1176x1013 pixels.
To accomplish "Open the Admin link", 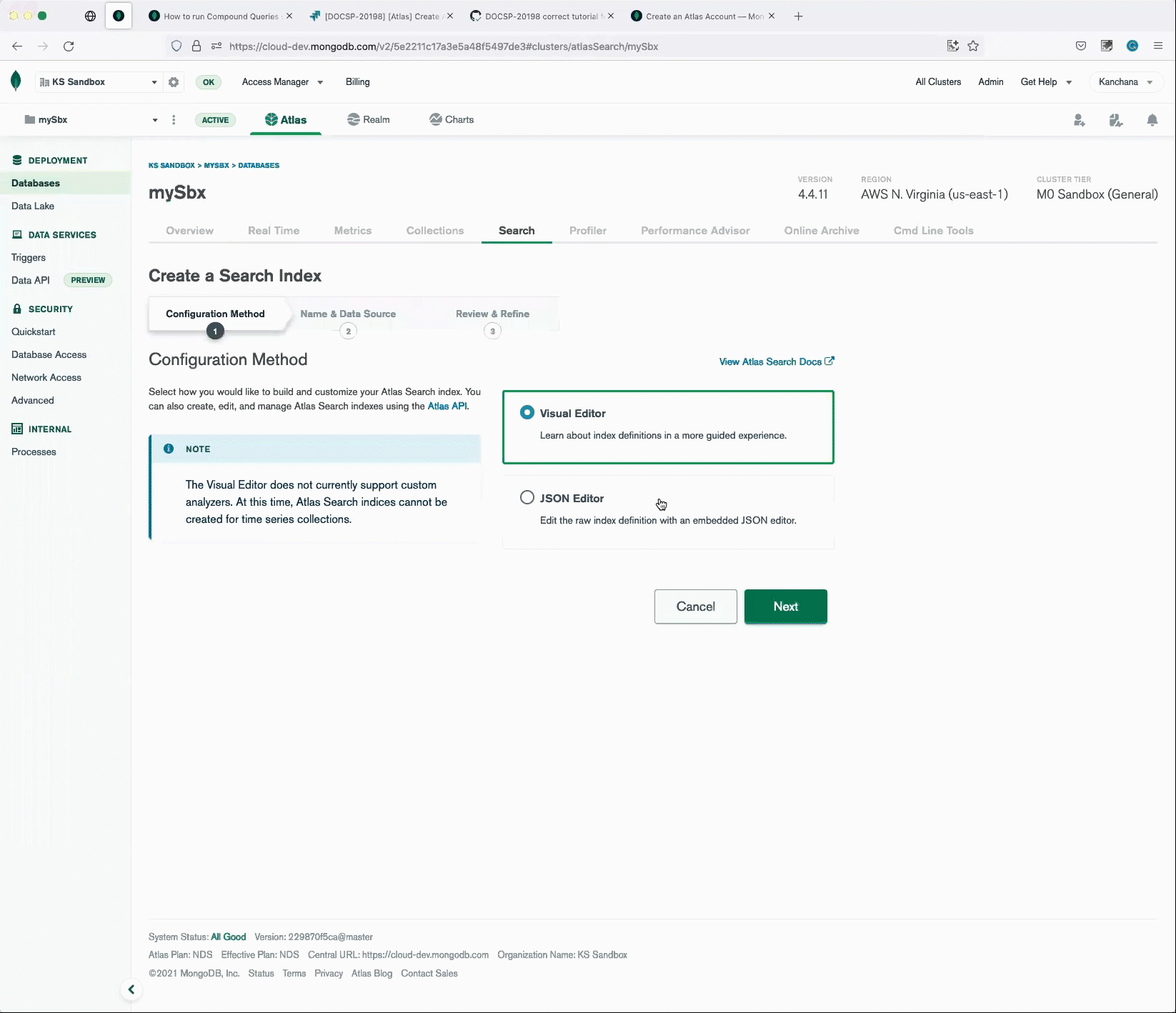I will pyautogui.click(x=991, y=82).
